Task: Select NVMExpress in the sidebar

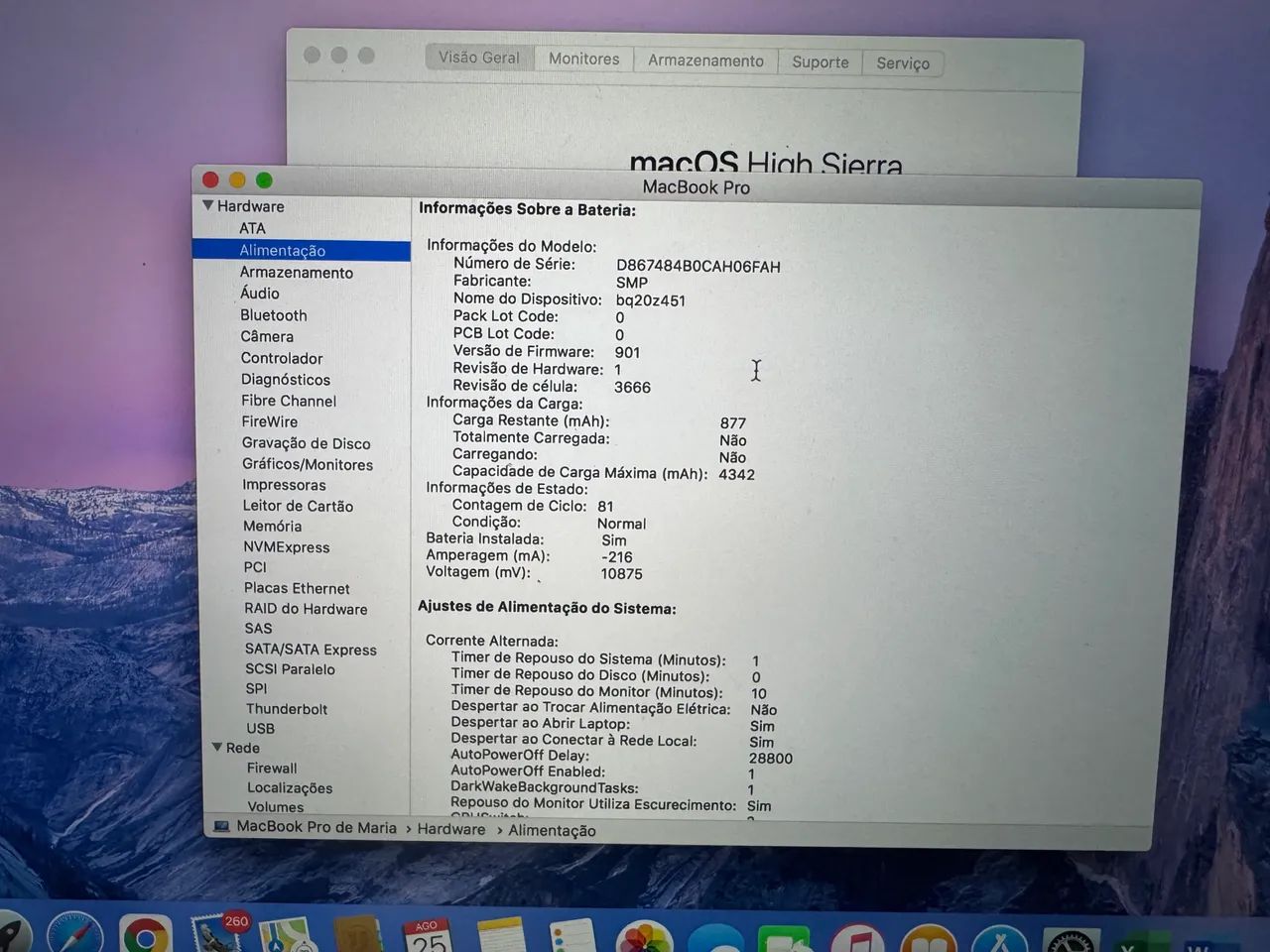Action: click(287, 547)
